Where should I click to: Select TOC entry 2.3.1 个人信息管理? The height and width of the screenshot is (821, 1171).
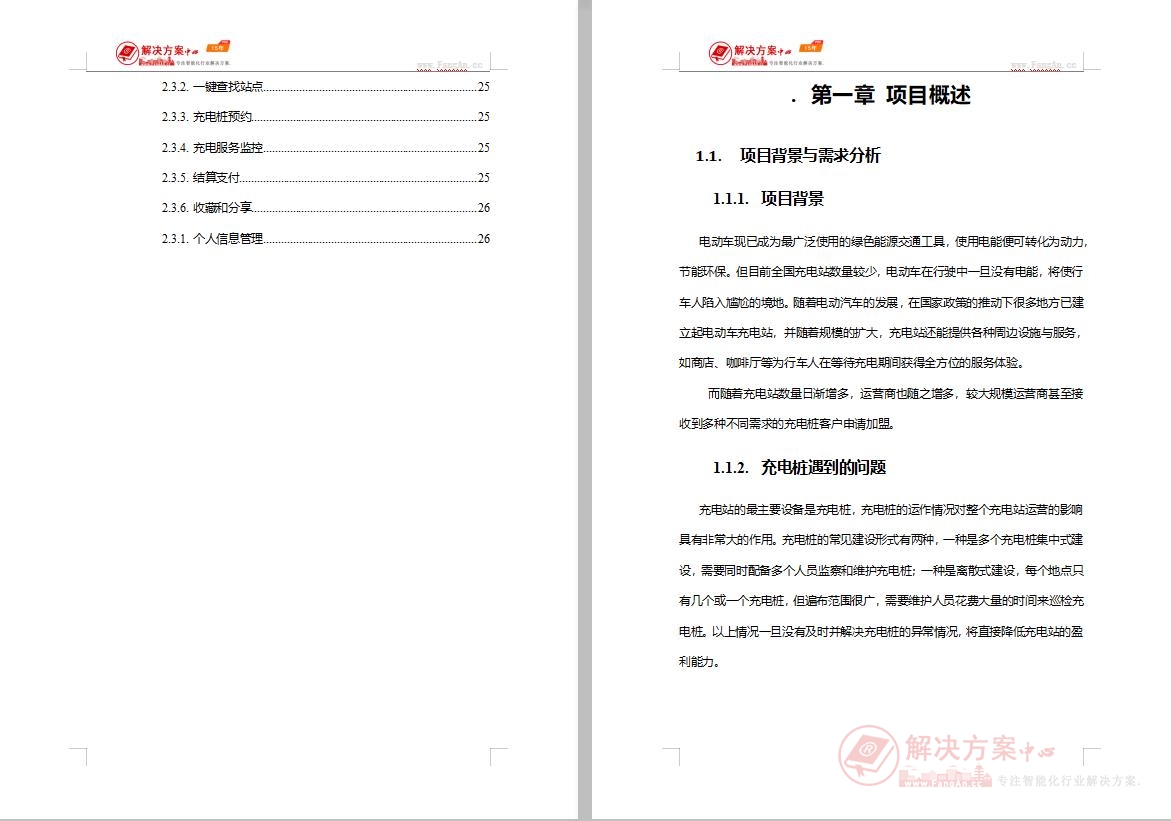(326, 238)
